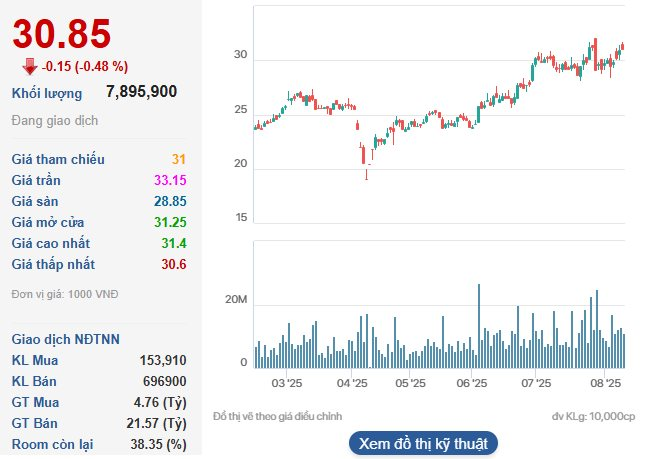
Task: Click the KL Bán value 696900
Action: point(163,380)
